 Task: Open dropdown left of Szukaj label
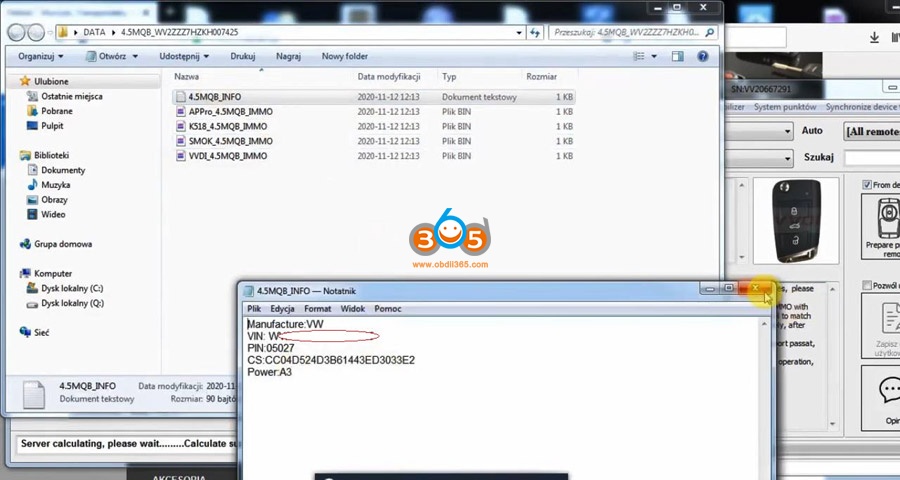(789, 157)
